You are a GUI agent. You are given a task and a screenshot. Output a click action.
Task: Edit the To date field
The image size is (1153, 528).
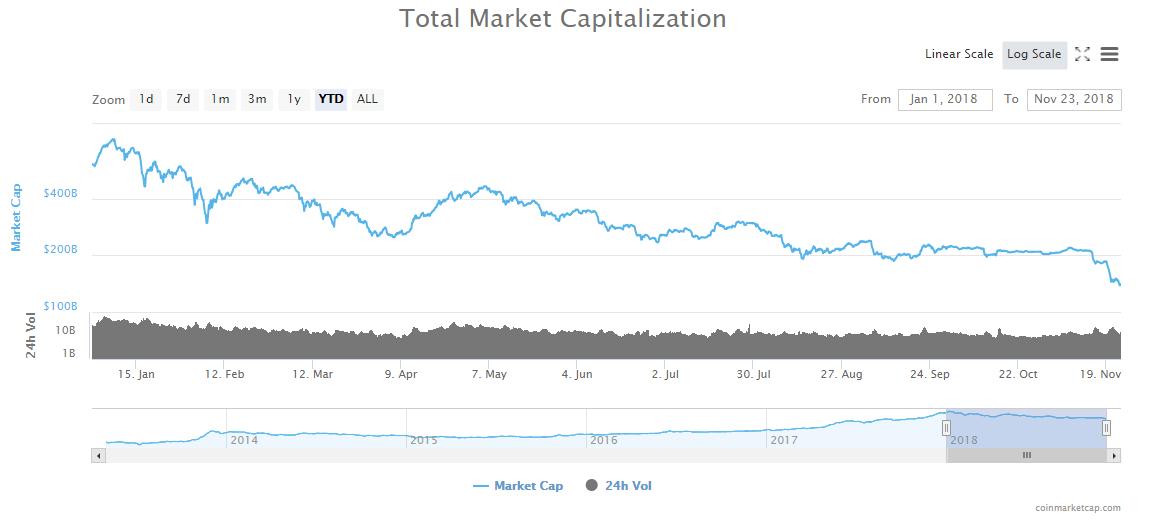[1074, 99]
